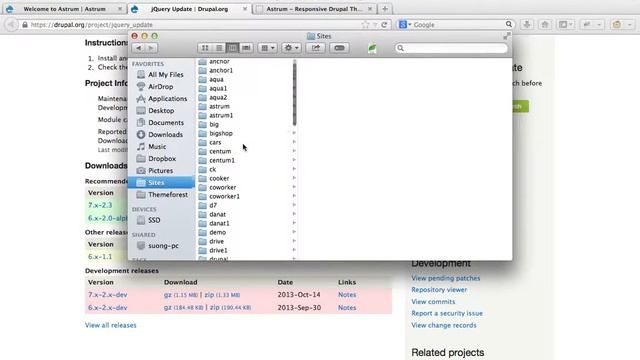Click the green leaf toolbar icon

point(372,48)
